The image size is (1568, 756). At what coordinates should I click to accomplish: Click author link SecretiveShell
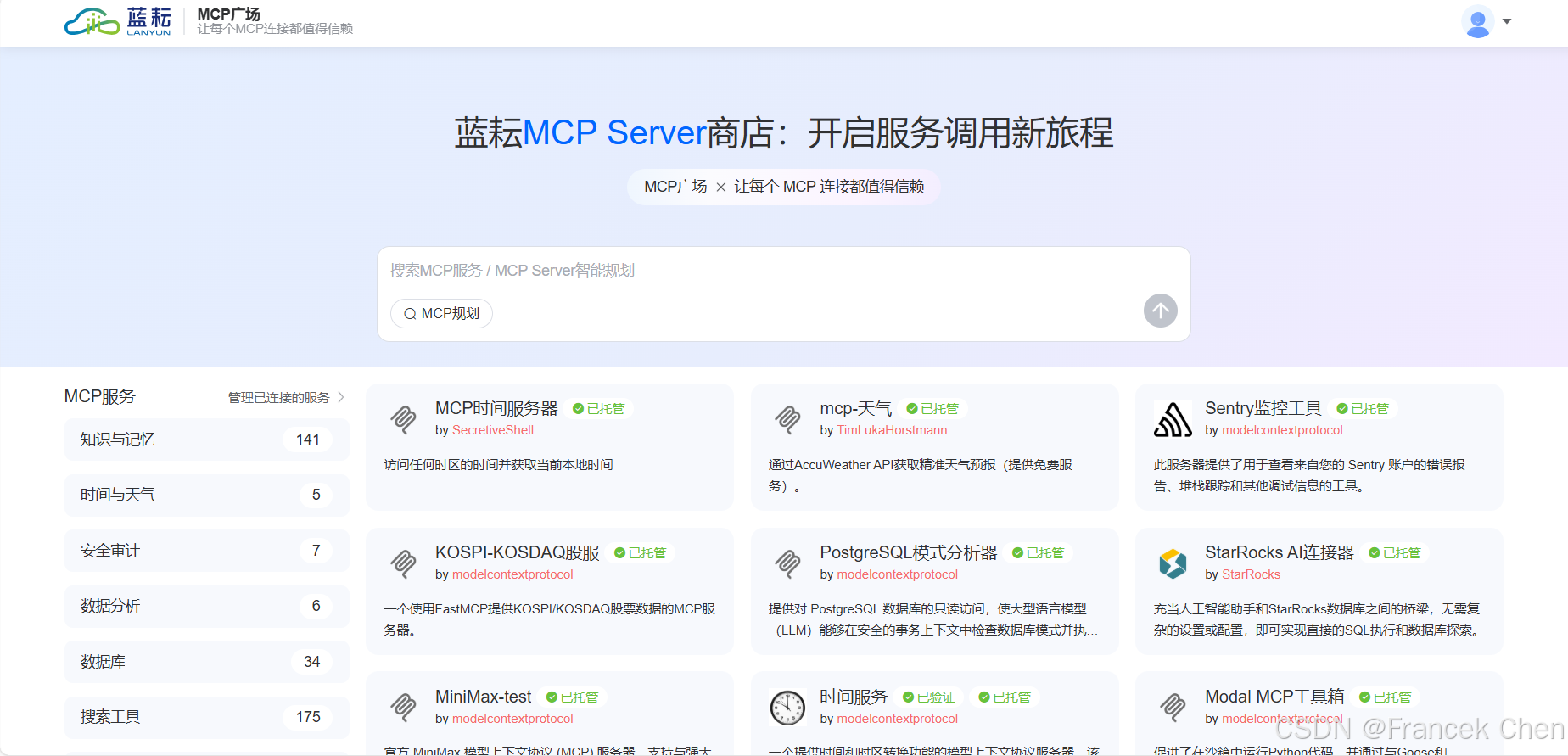[493, 430]
